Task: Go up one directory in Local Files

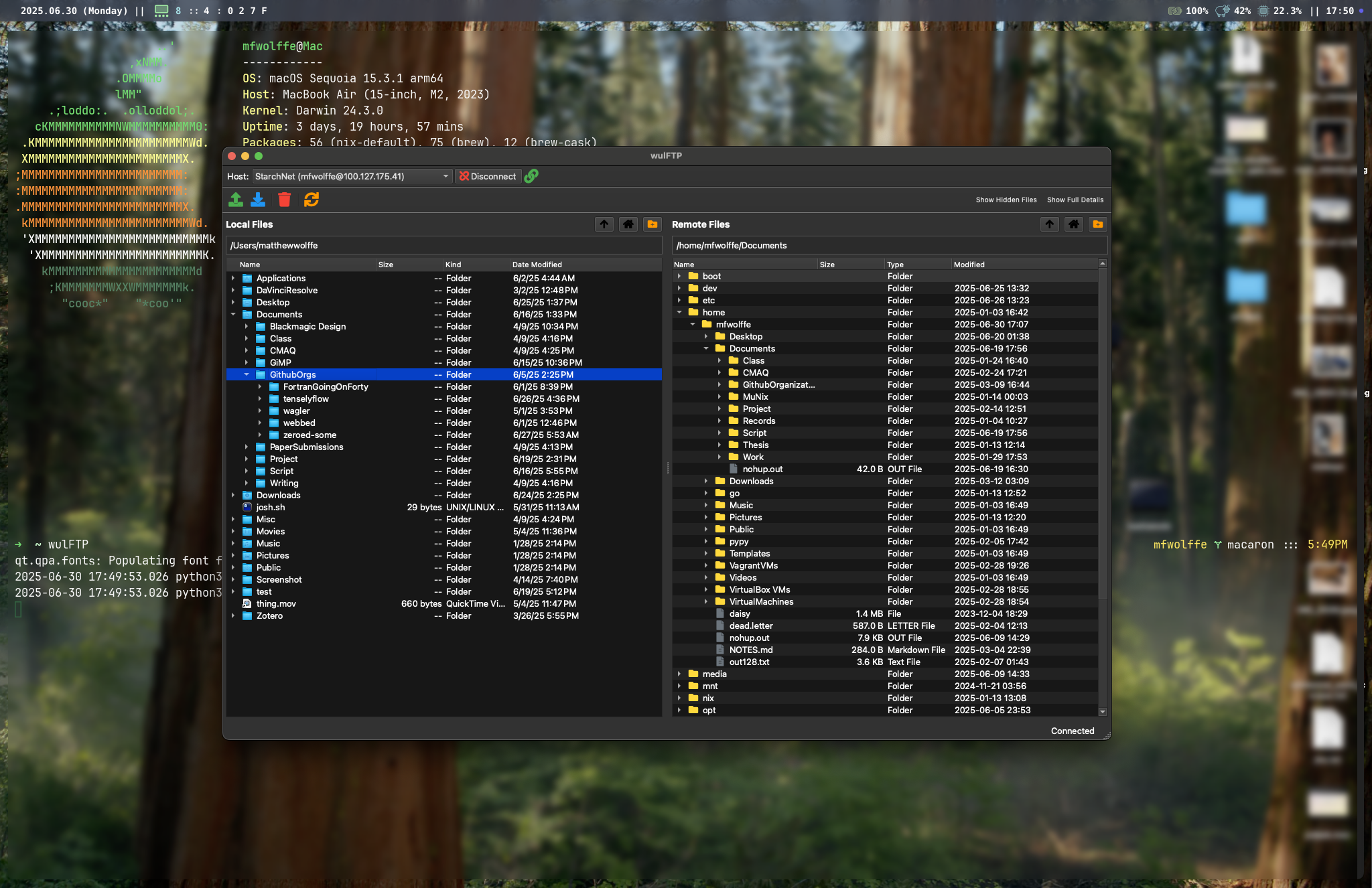Action: (604, 224)
